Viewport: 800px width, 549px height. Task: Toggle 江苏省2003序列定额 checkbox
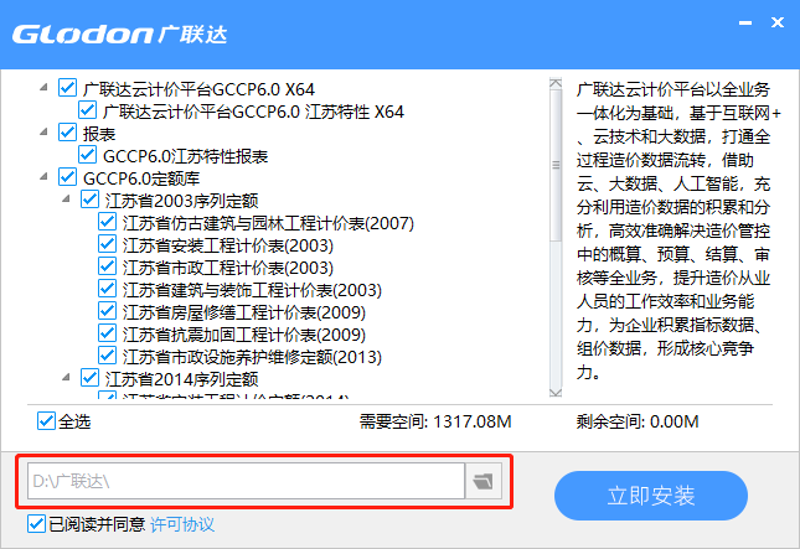[x=89, y=199]
